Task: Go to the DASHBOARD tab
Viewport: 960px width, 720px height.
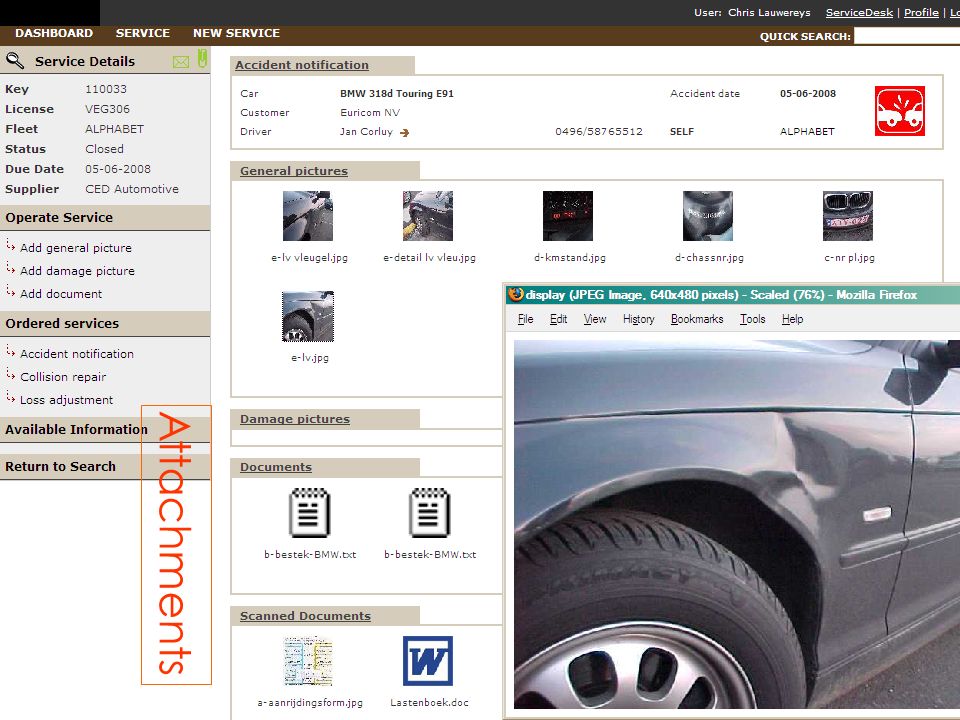Action: pyautogui.click(x=54, y=33)
